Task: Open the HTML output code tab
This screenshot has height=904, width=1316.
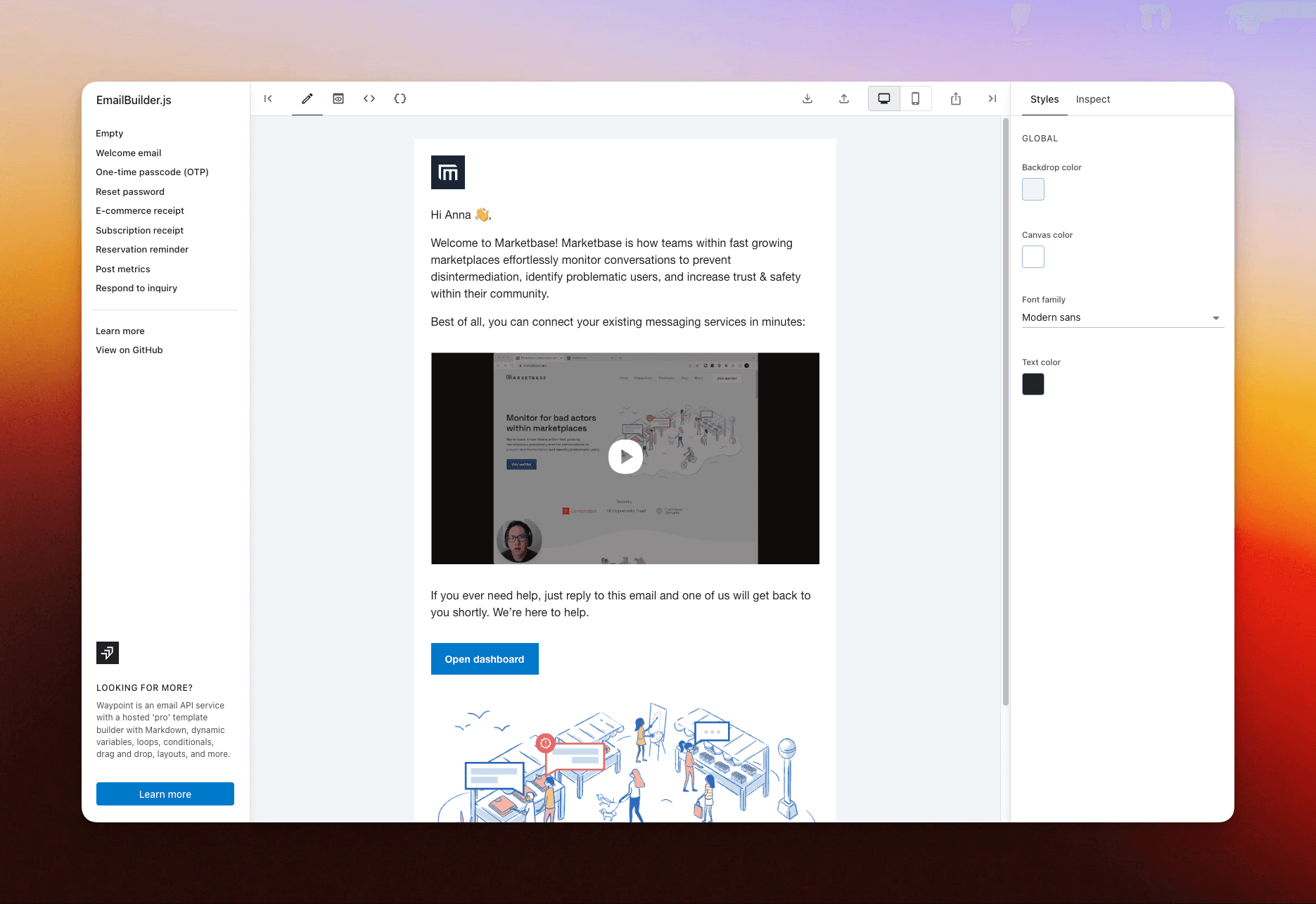Action: (369, 98)
